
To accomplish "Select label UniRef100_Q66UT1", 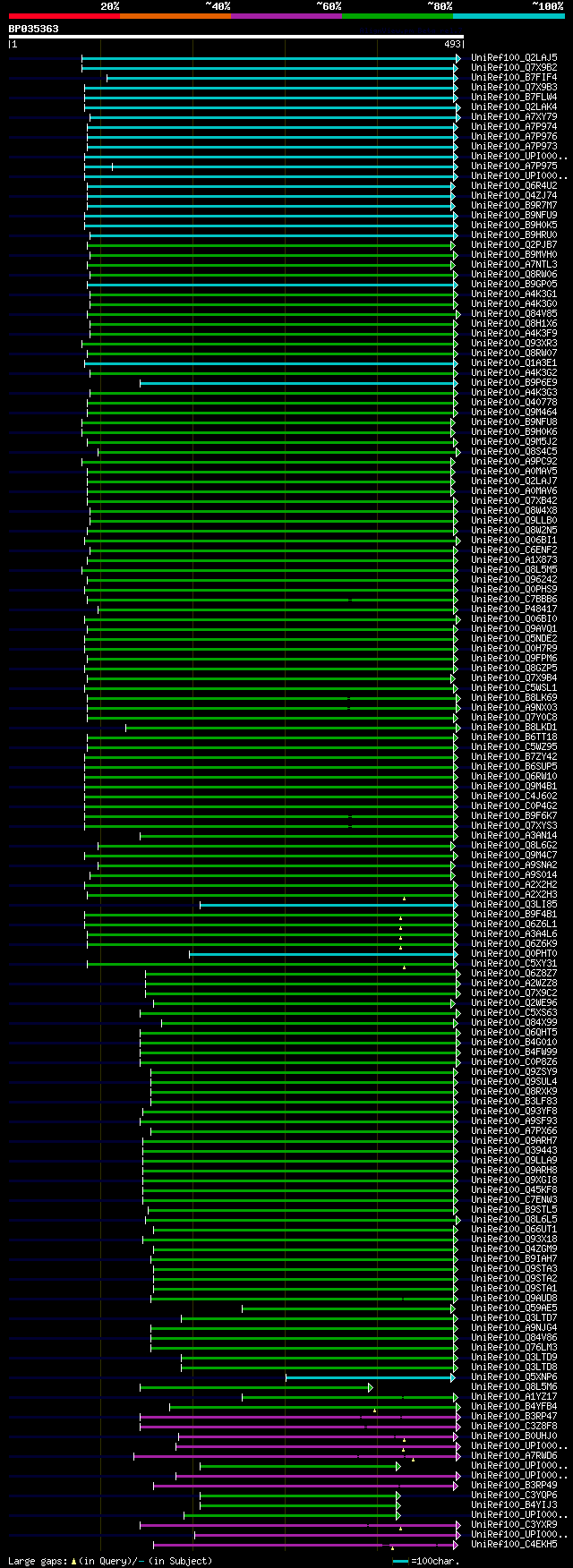I will coord(514,1229).
